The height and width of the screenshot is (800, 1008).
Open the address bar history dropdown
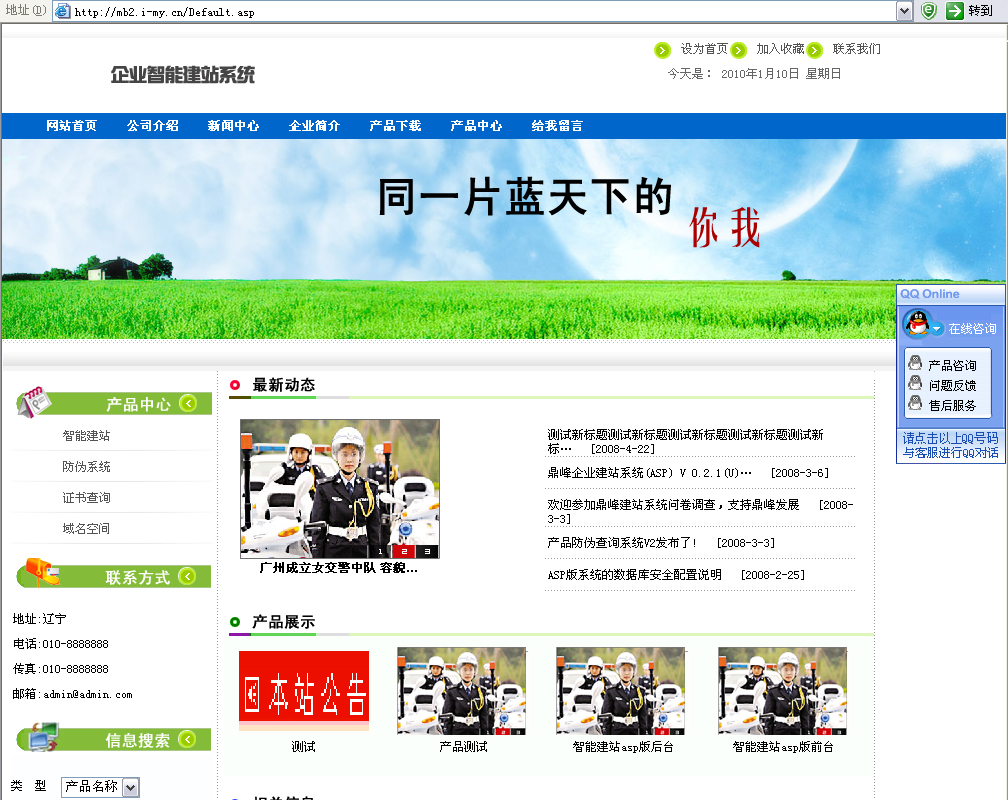click(904, 11)
